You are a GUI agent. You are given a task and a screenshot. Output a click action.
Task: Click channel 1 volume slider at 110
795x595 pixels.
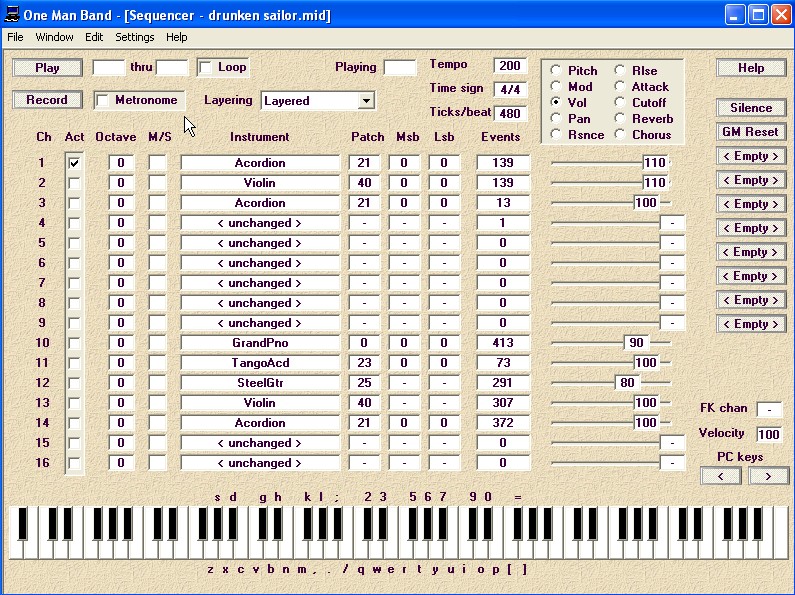[x=655, y=163]
